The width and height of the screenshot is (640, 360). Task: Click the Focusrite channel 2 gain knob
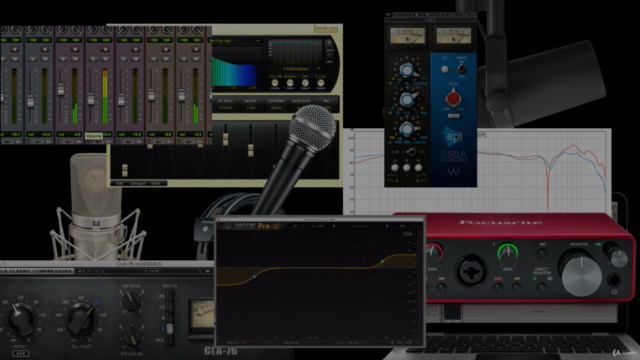point(508,253)
